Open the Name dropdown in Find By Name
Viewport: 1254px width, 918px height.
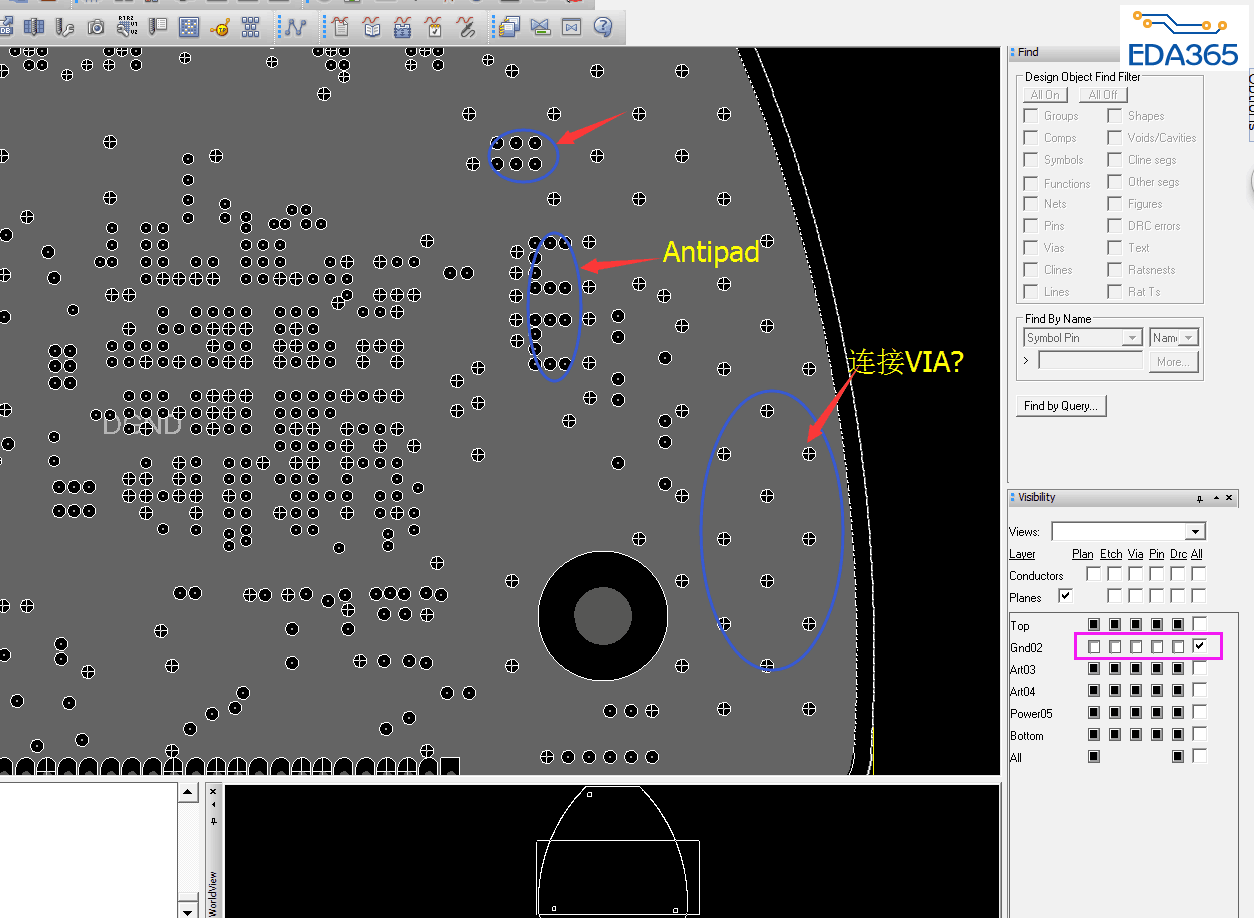click(1188, 338)
